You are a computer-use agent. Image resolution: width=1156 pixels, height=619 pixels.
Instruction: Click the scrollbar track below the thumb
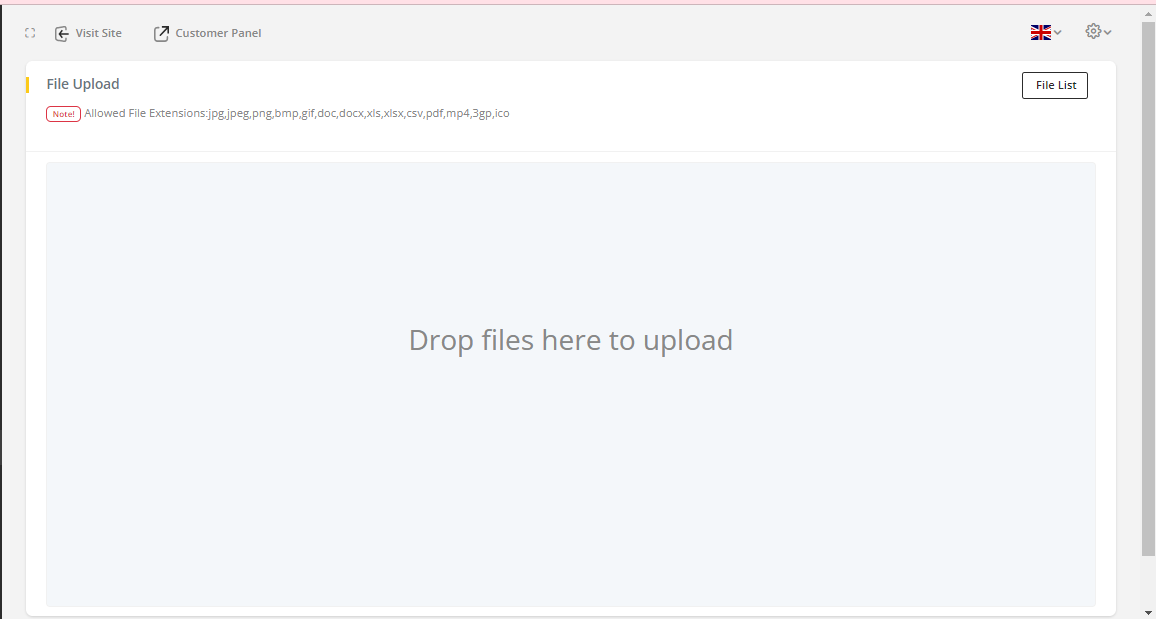click(1149, 582)
